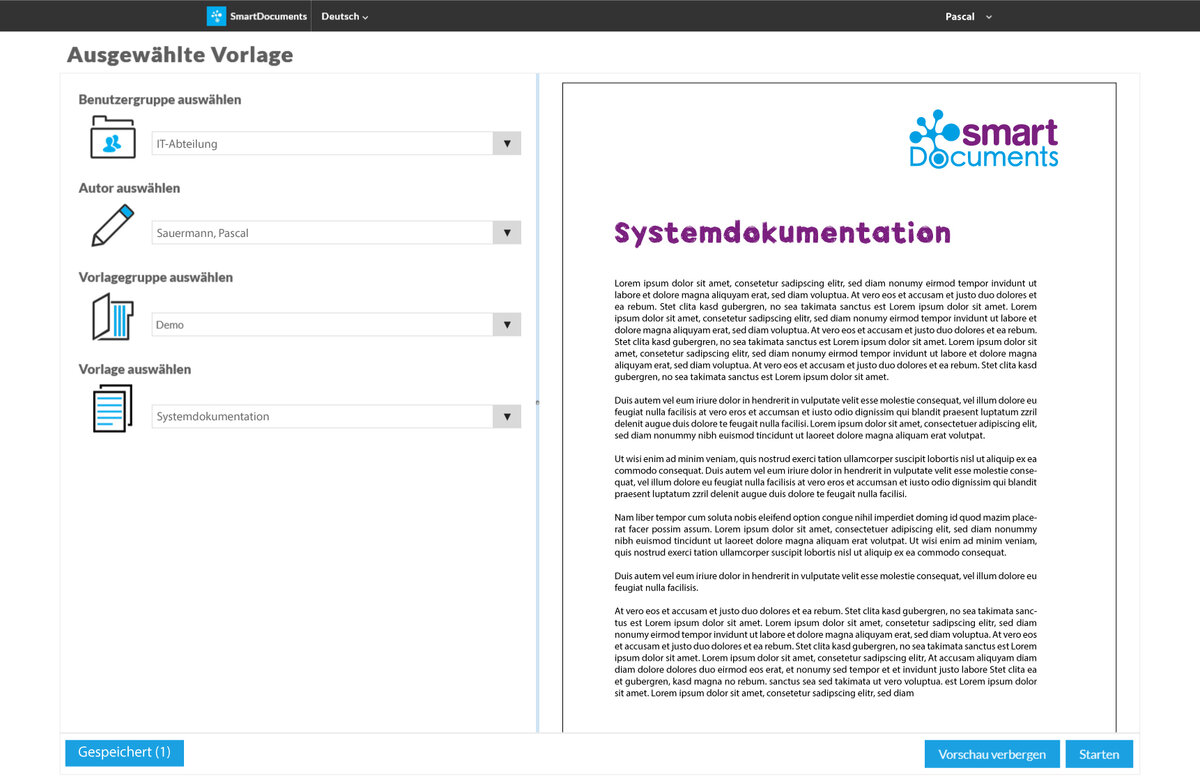Click the Systemdokumentation template field
This screenshot has height=782, width=1200.
coord(322,417)
